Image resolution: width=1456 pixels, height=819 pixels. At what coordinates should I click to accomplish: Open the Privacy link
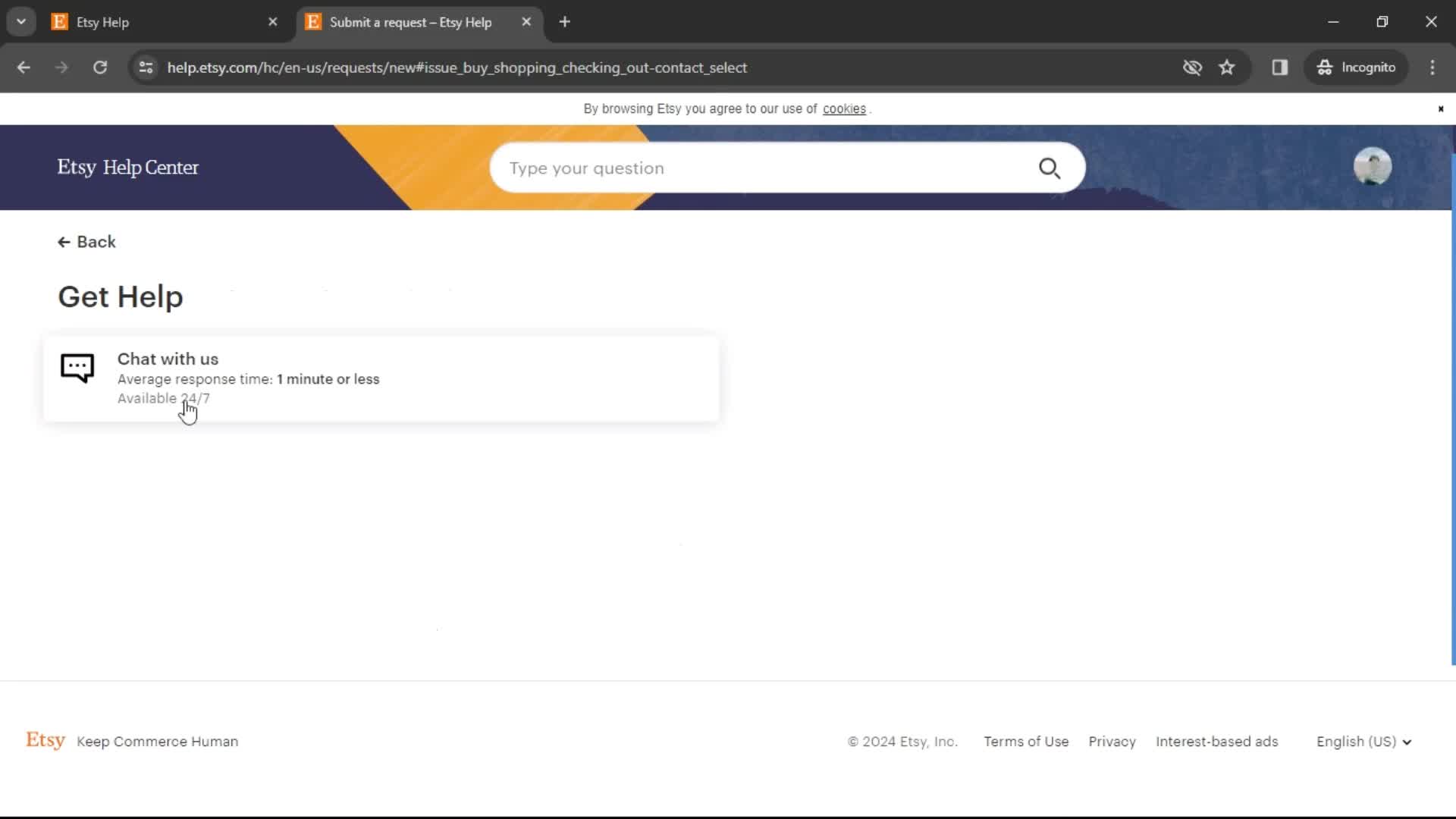1112,742
